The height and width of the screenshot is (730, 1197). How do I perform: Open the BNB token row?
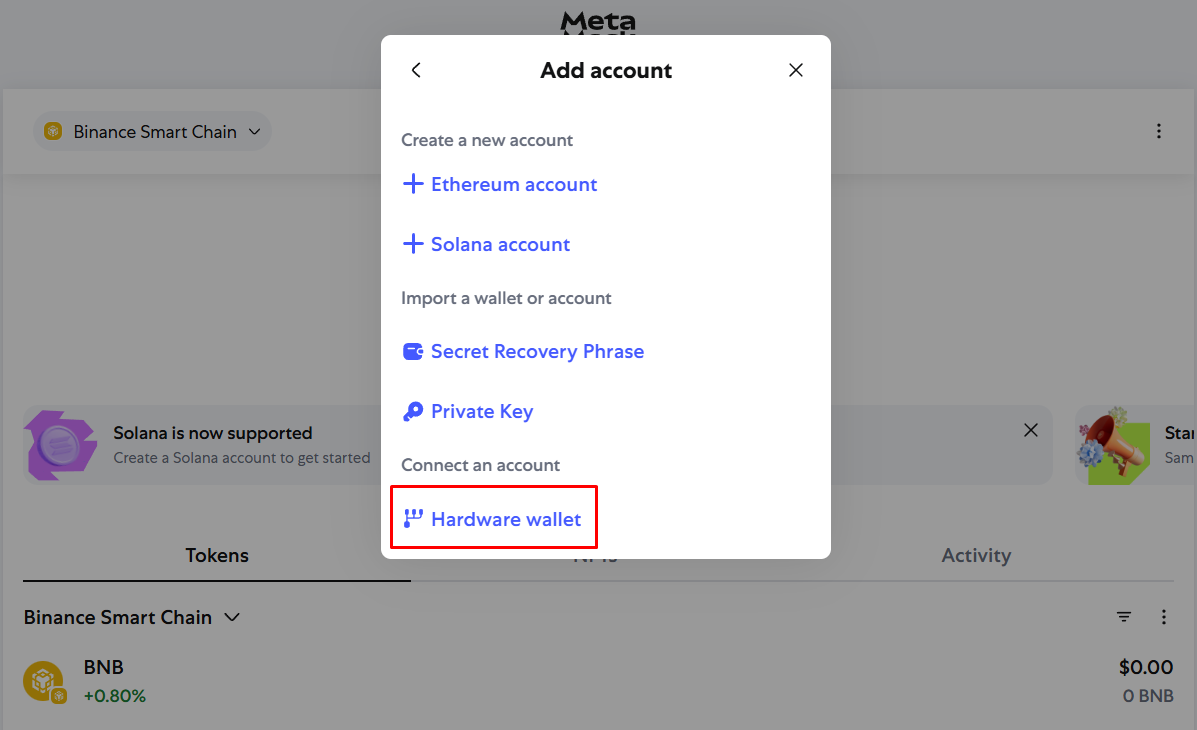598,681
